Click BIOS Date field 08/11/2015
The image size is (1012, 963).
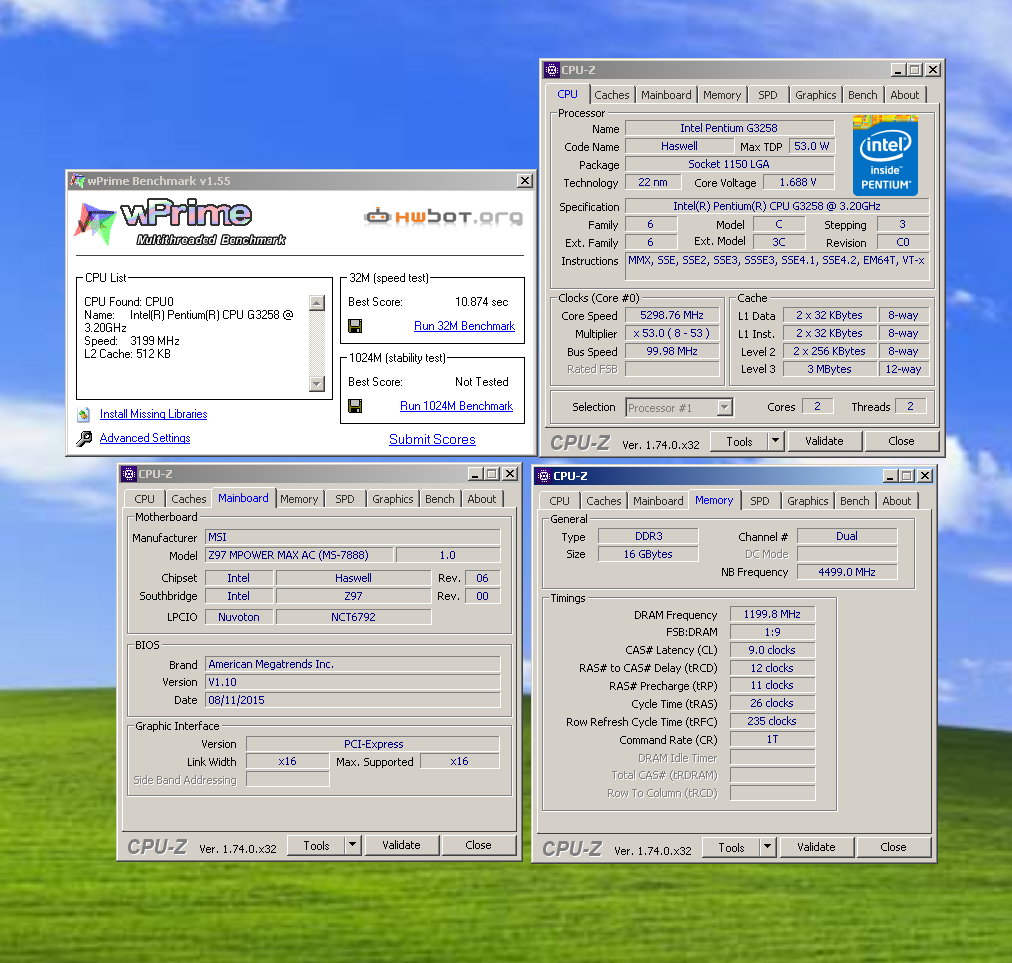353,700
